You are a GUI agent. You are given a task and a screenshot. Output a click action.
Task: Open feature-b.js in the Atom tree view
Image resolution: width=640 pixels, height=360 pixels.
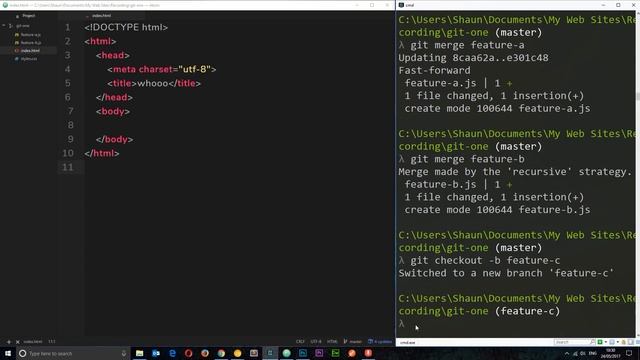(30, 42)
